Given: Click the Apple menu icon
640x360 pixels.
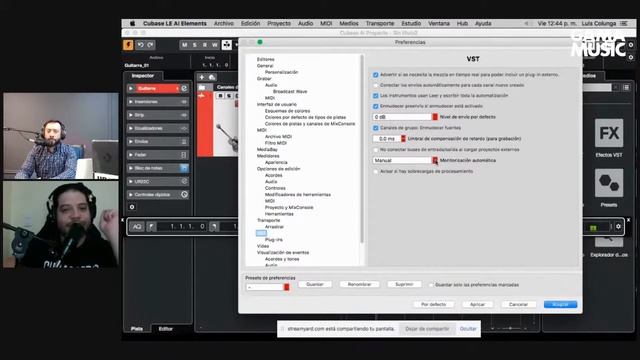Looking at the screenshot, I should point(132,23).
